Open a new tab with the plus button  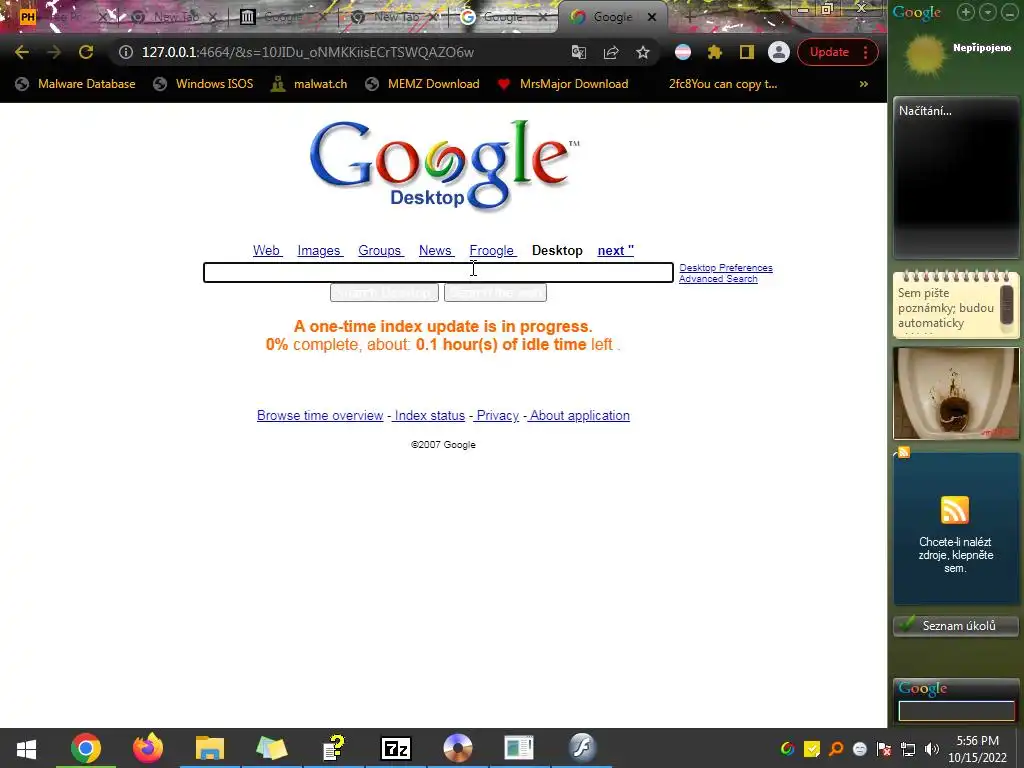(x=690, y=18)
